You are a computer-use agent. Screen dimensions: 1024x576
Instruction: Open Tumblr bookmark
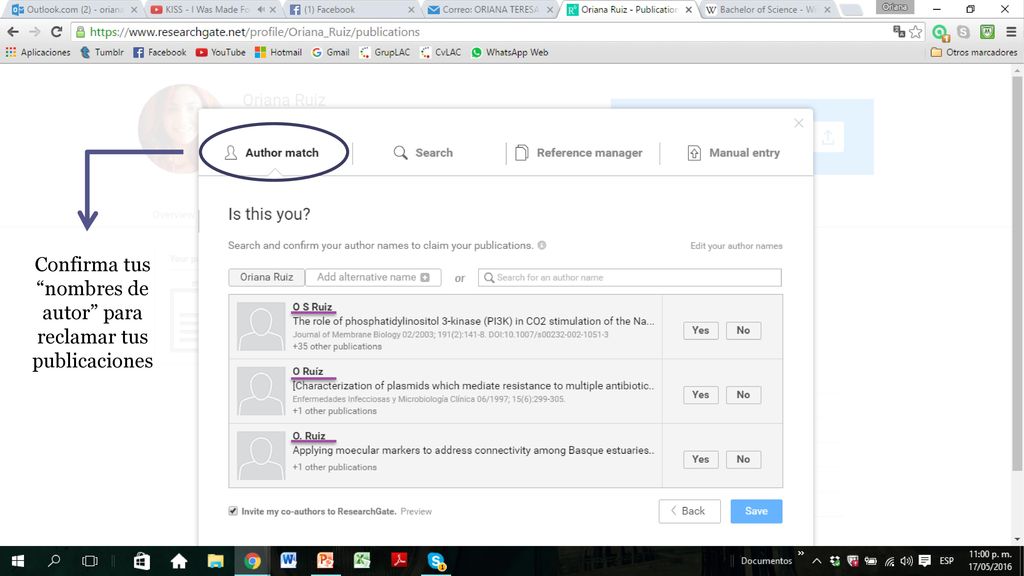coord(101,52)
